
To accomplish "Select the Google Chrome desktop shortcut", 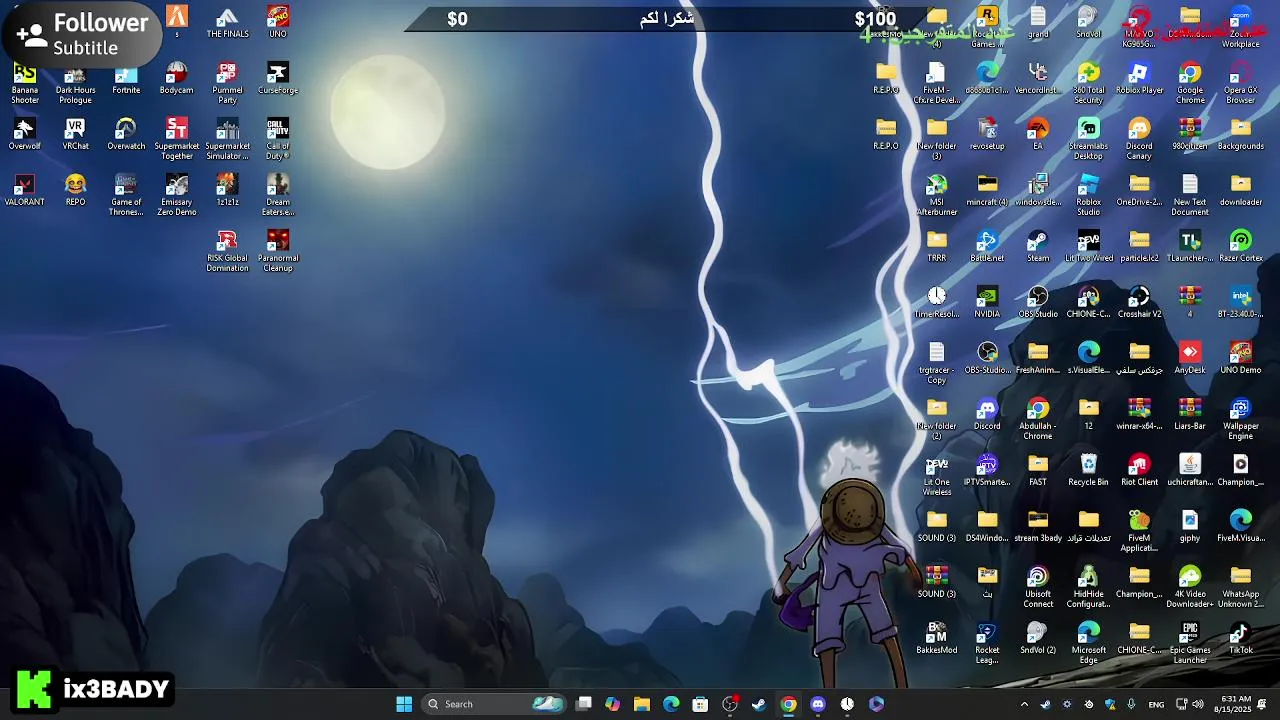I will coord(1190,83).
